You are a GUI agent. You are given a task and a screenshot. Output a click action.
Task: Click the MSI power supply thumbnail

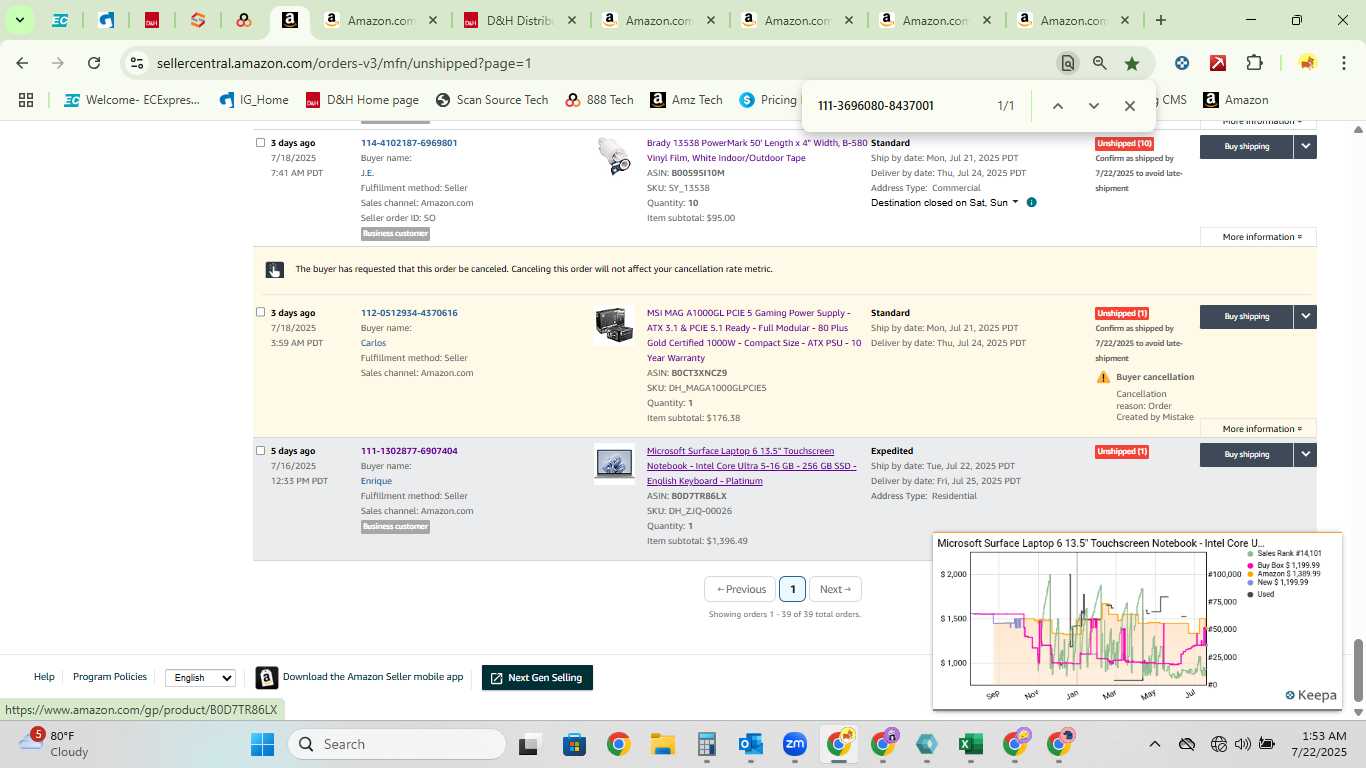614,325
